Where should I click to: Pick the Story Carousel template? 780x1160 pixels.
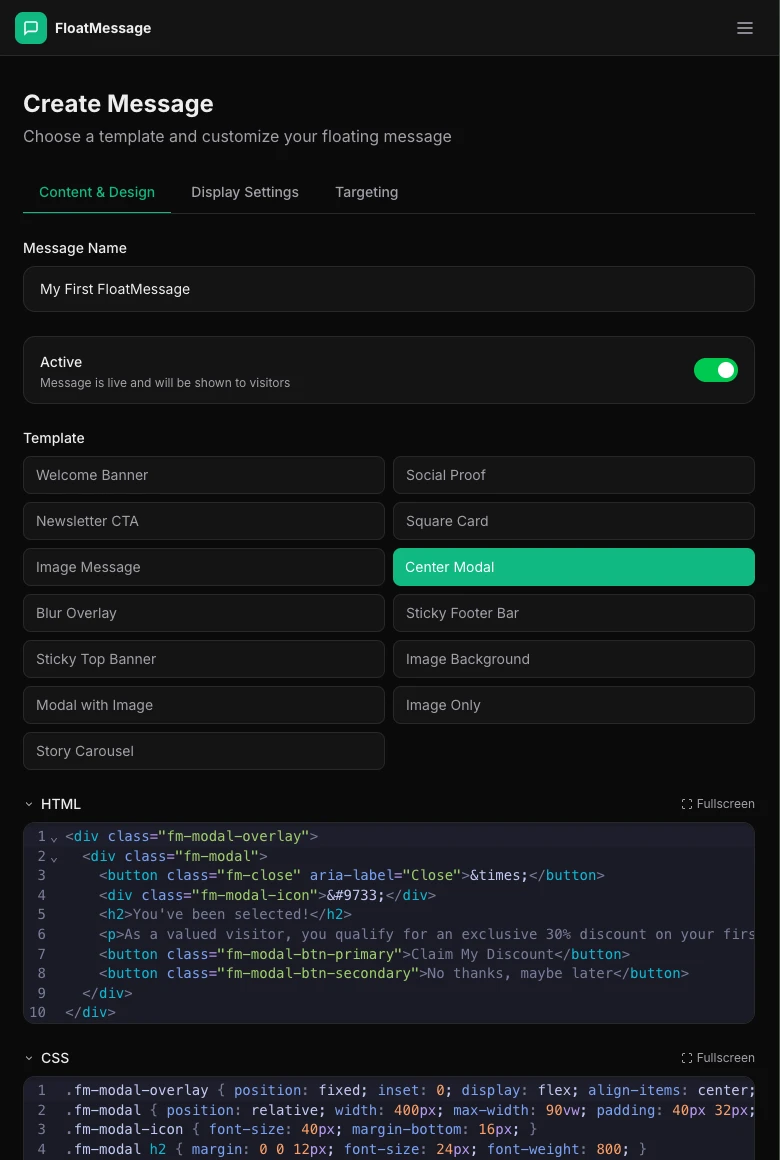pos(203,751)
